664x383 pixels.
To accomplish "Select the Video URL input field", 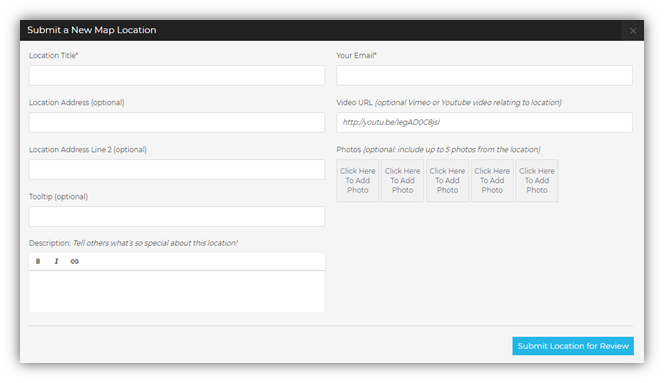I will [484, 122].
